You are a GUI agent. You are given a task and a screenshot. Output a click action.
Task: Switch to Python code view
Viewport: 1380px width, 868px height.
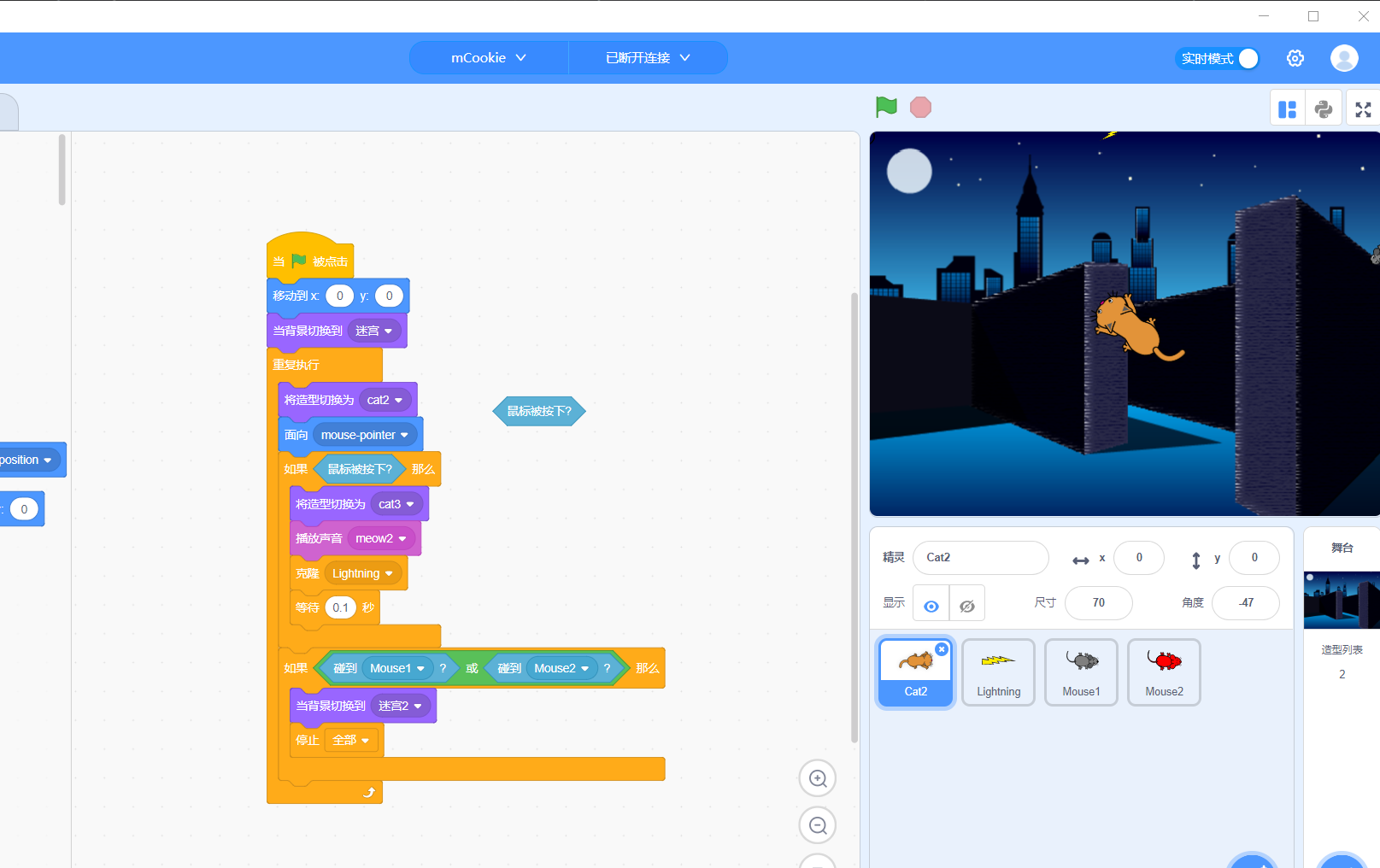1323,109
